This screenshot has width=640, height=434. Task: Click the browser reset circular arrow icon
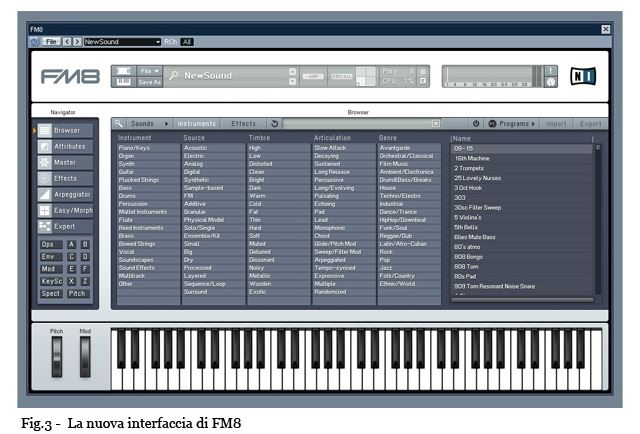274,124
